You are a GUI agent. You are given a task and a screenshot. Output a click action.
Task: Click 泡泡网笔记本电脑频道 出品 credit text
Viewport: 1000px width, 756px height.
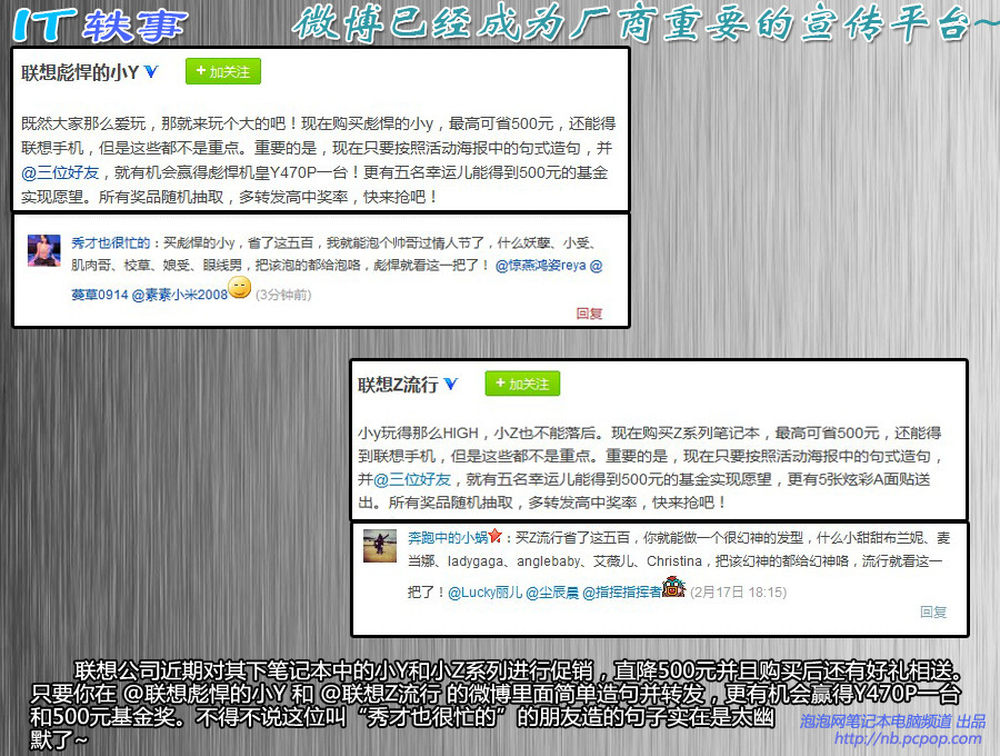click(893, 721)
